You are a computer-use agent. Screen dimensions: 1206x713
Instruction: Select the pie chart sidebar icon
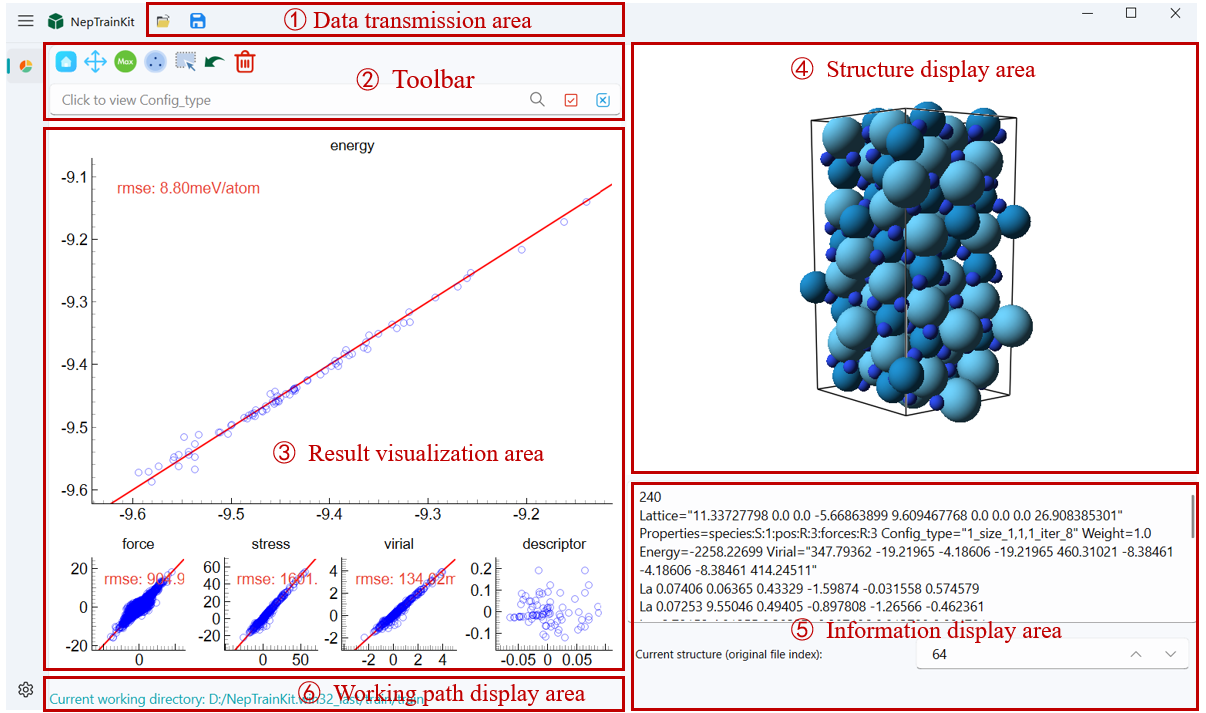point(26,66)
